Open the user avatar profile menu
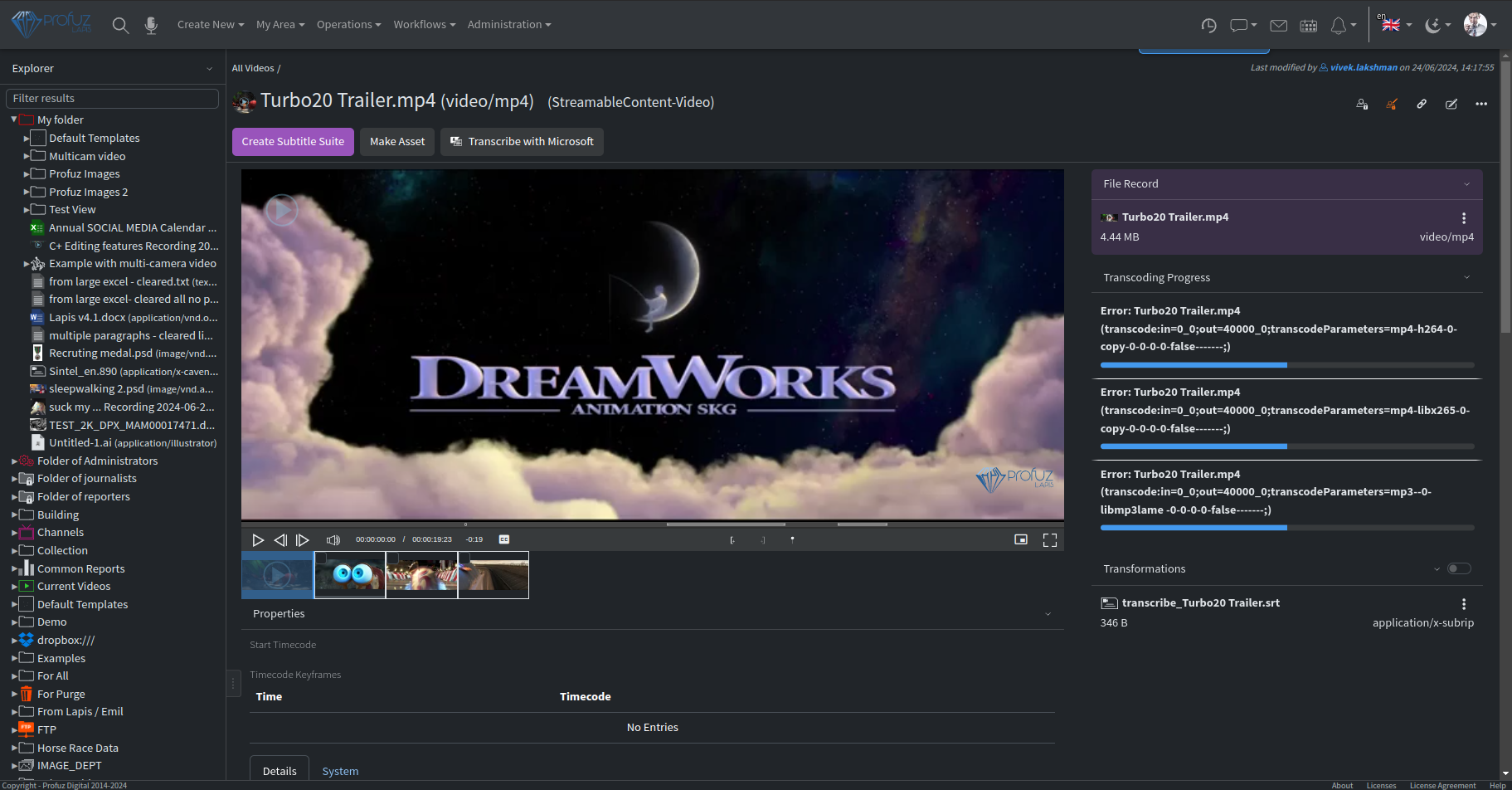The height and width of the screenshot is (790, 1512). (1480, 25)
